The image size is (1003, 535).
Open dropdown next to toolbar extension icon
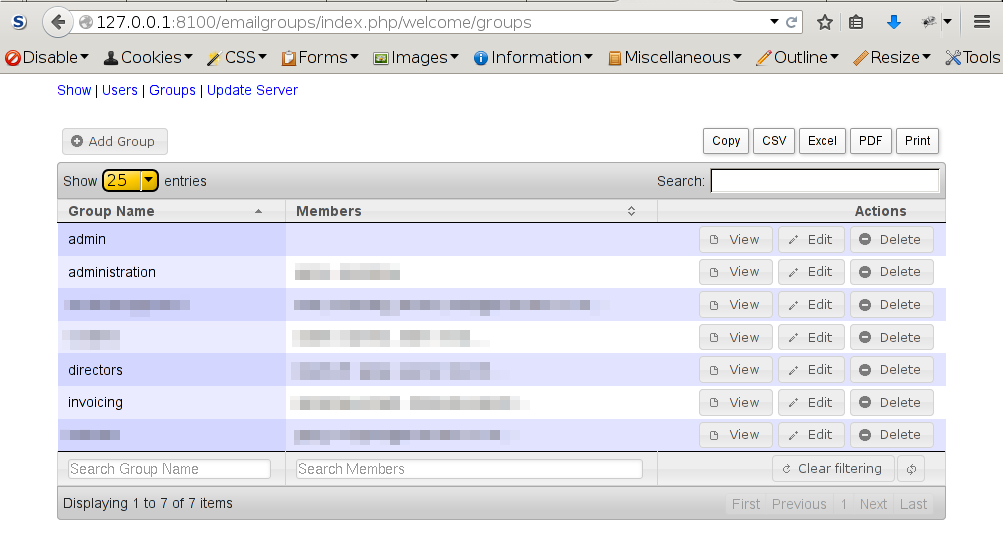[x=947, y=22]
